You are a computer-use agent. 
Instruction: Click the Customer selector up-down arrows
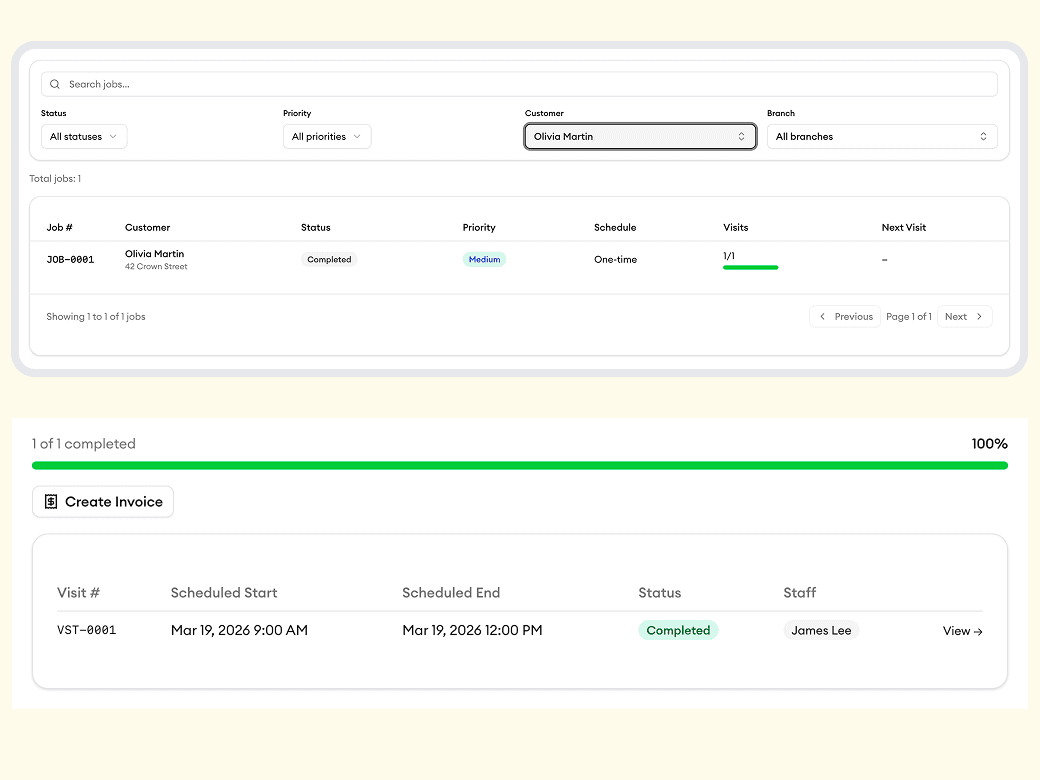[x=741, y=137]
